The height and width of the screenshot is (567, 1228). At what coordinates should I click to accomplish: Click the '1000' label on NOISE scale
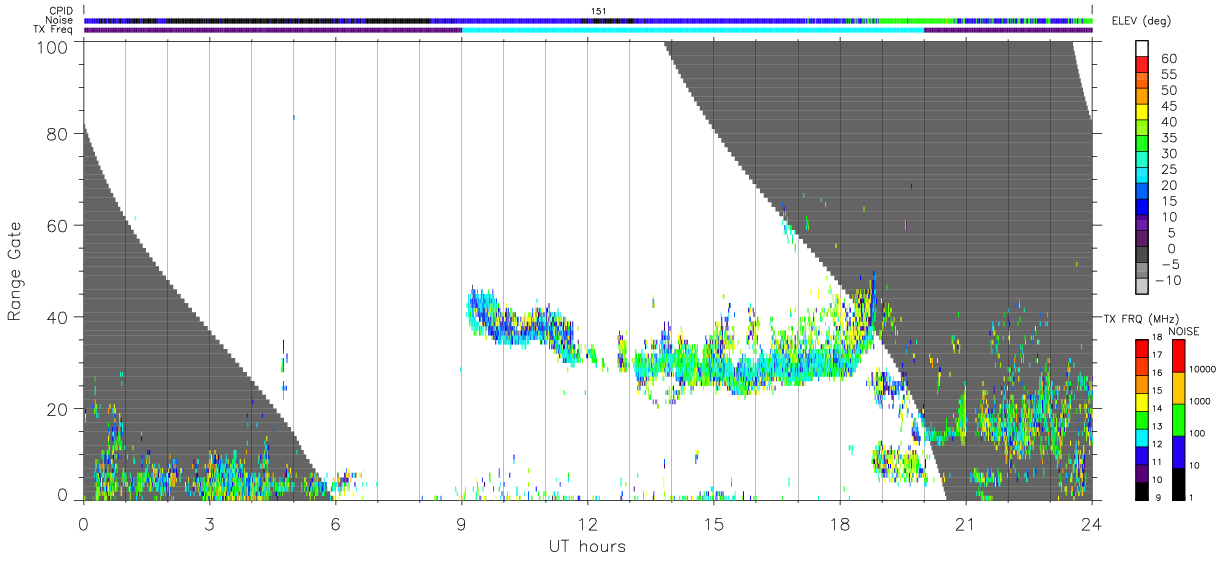(1202, 401)
